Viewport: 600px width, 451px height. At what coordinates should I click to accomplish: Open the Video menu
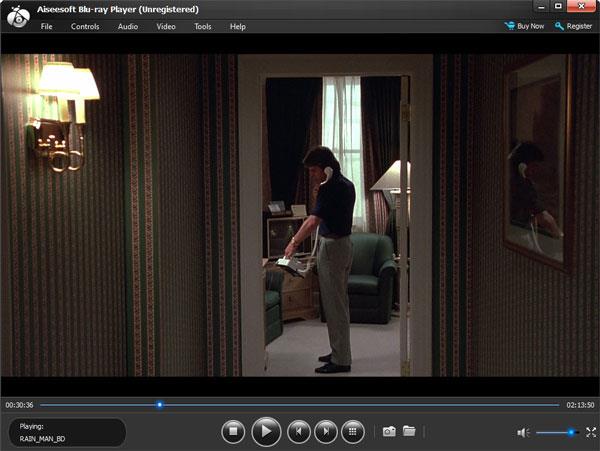(x=166, y=26)
